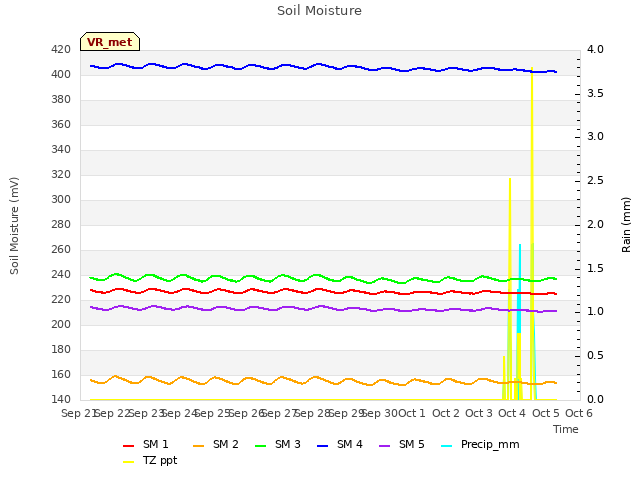The height and width of the screenshot is (480, 640).
Task: Click the orange SM 2 legend swatch
Action: click(x=198, y=446)
